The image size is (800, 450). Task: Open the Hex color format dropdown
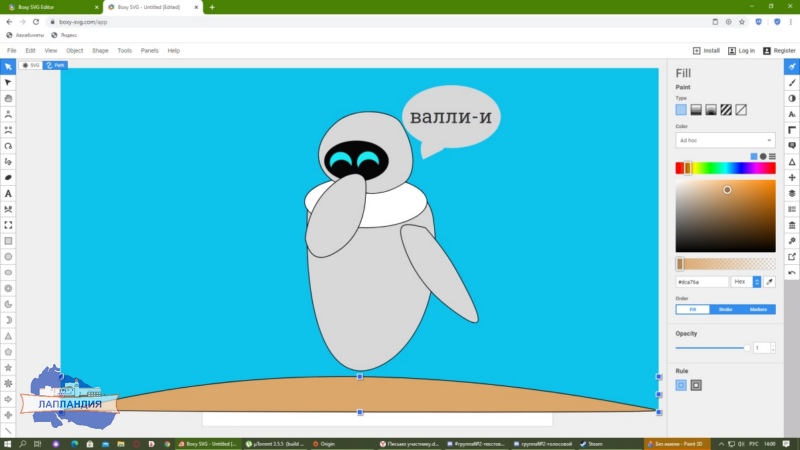click(x=746, y=282)
